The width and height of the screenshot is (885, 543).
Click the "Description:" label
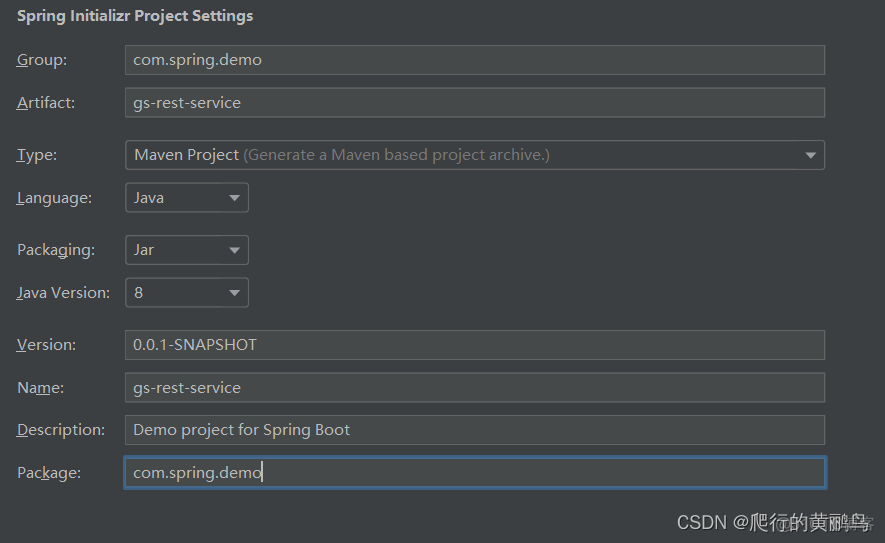tap(61, 430)
